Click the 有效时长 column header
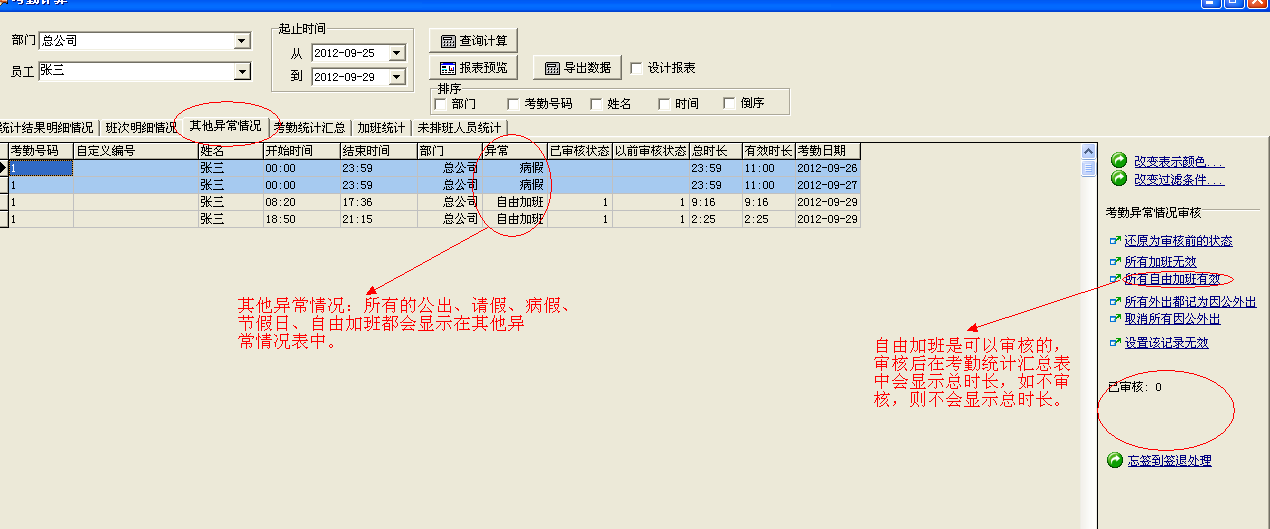The width and height of the screenshot is (1270, 529). [768, 151]
